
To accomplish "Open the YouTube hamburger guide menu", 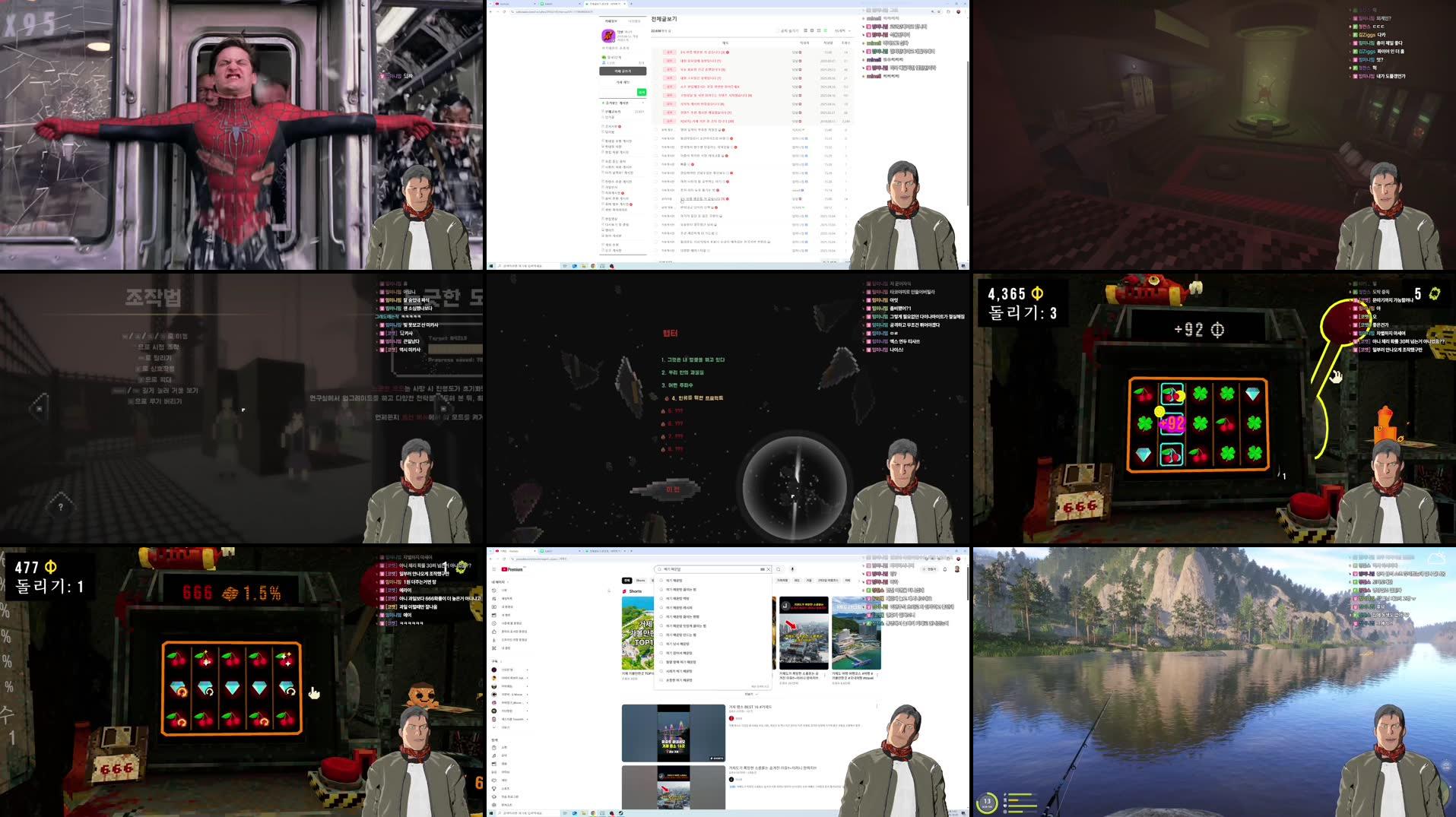I will point(493,569).
